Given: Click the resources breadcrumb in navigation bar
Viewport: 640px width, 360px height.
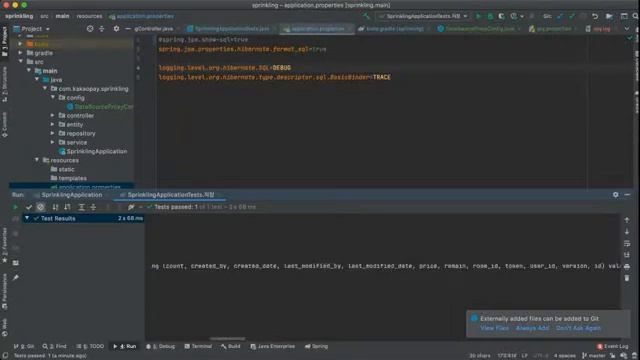Looking at the screenshot, I should click(x=89, y=16).
